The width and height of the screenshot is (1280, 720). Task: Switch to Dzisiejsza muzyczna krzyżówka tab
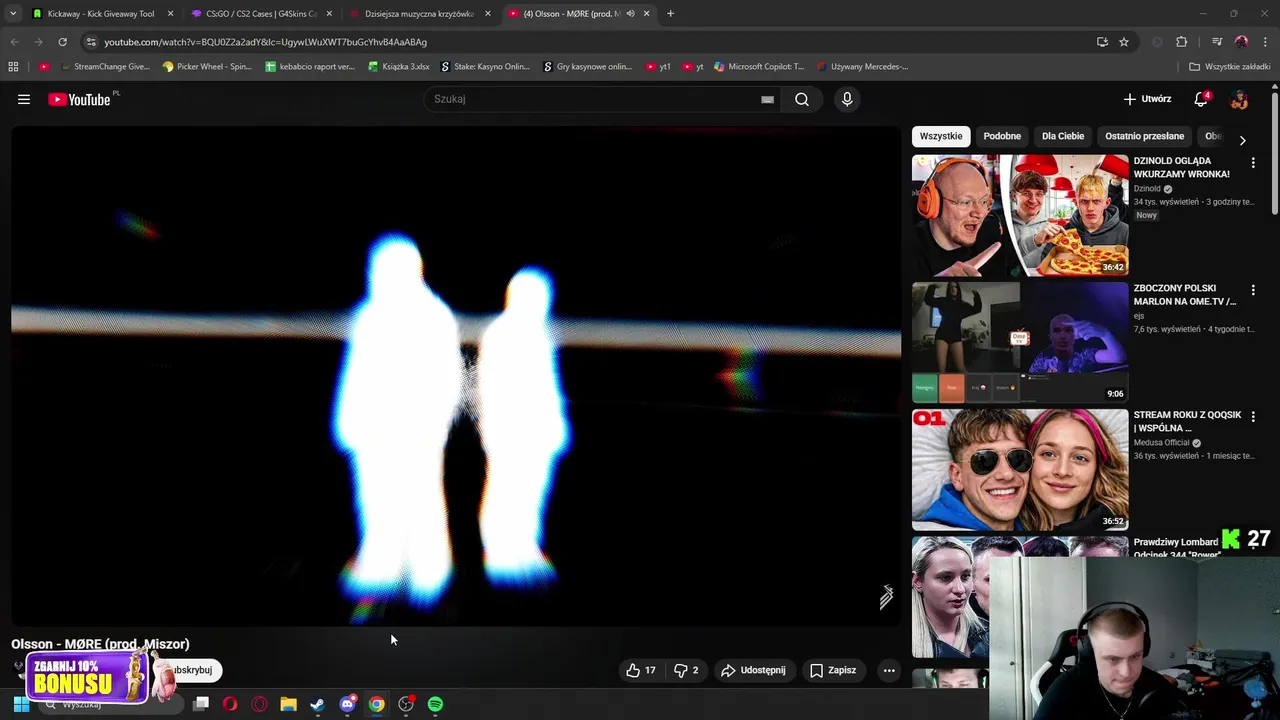[419, 14]
